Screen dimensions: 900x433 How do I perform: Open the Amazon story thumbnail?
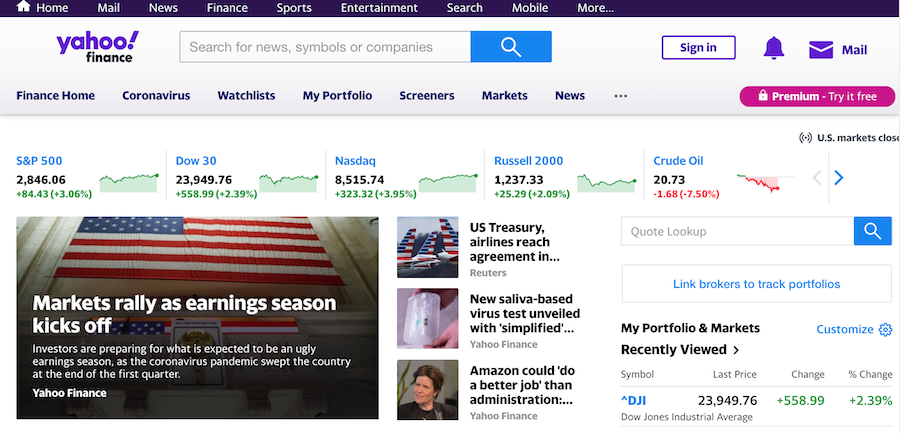point(427,390)
